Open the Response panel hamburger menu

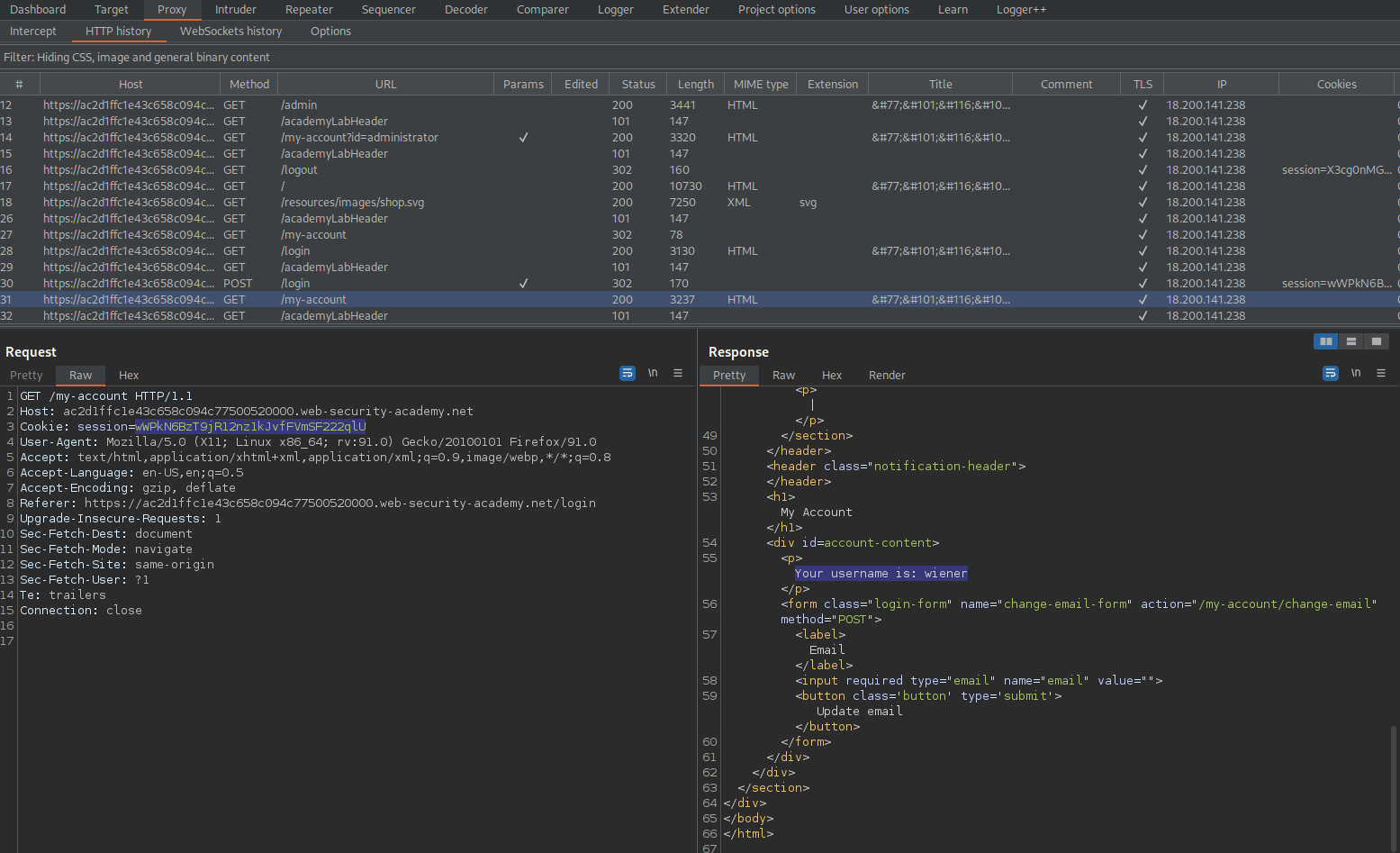(x=1381, y=373)
